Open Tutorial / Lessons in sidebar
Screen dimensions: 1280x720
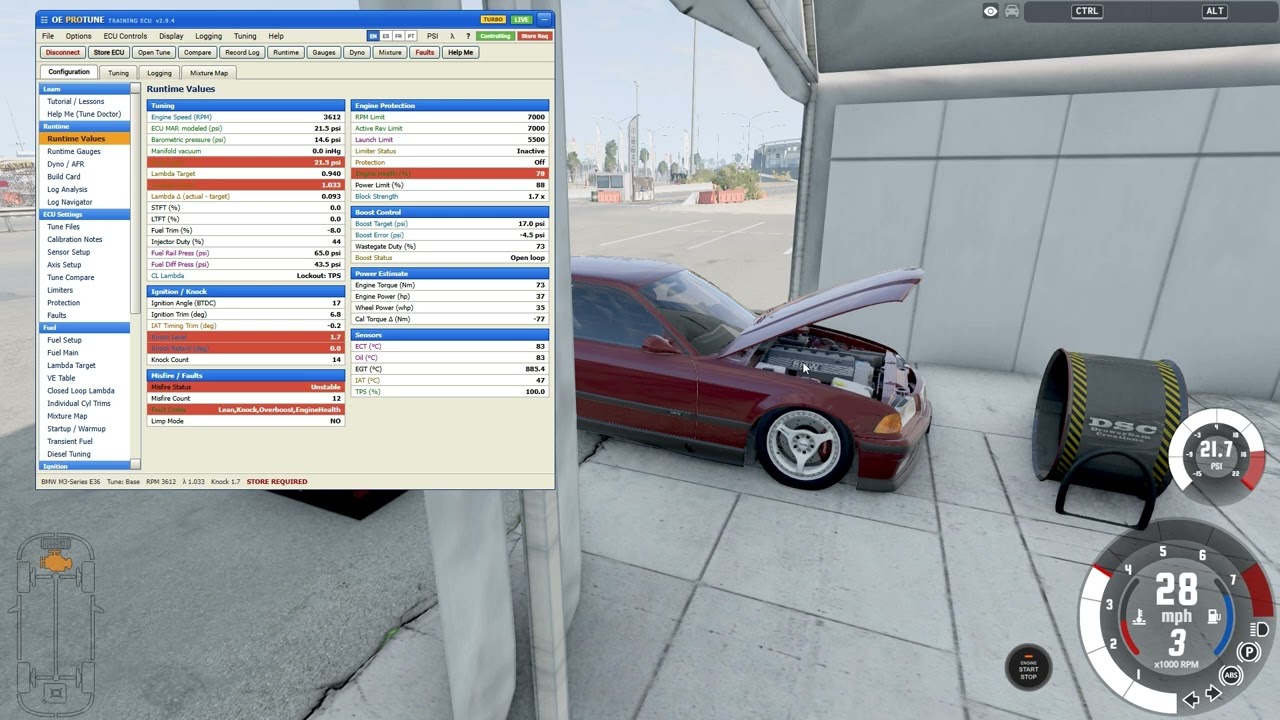pos(76,101)
